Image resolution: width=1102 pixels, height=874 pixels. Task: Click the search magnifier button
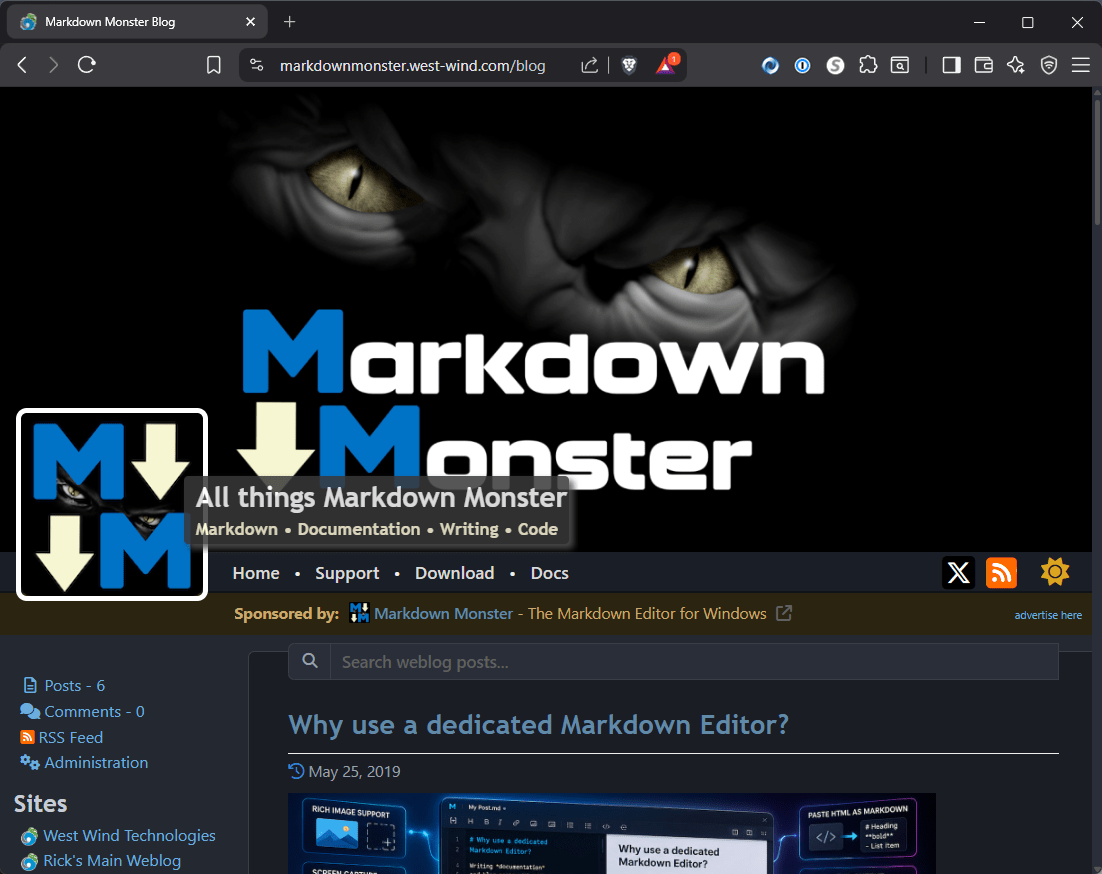(310, 661)
